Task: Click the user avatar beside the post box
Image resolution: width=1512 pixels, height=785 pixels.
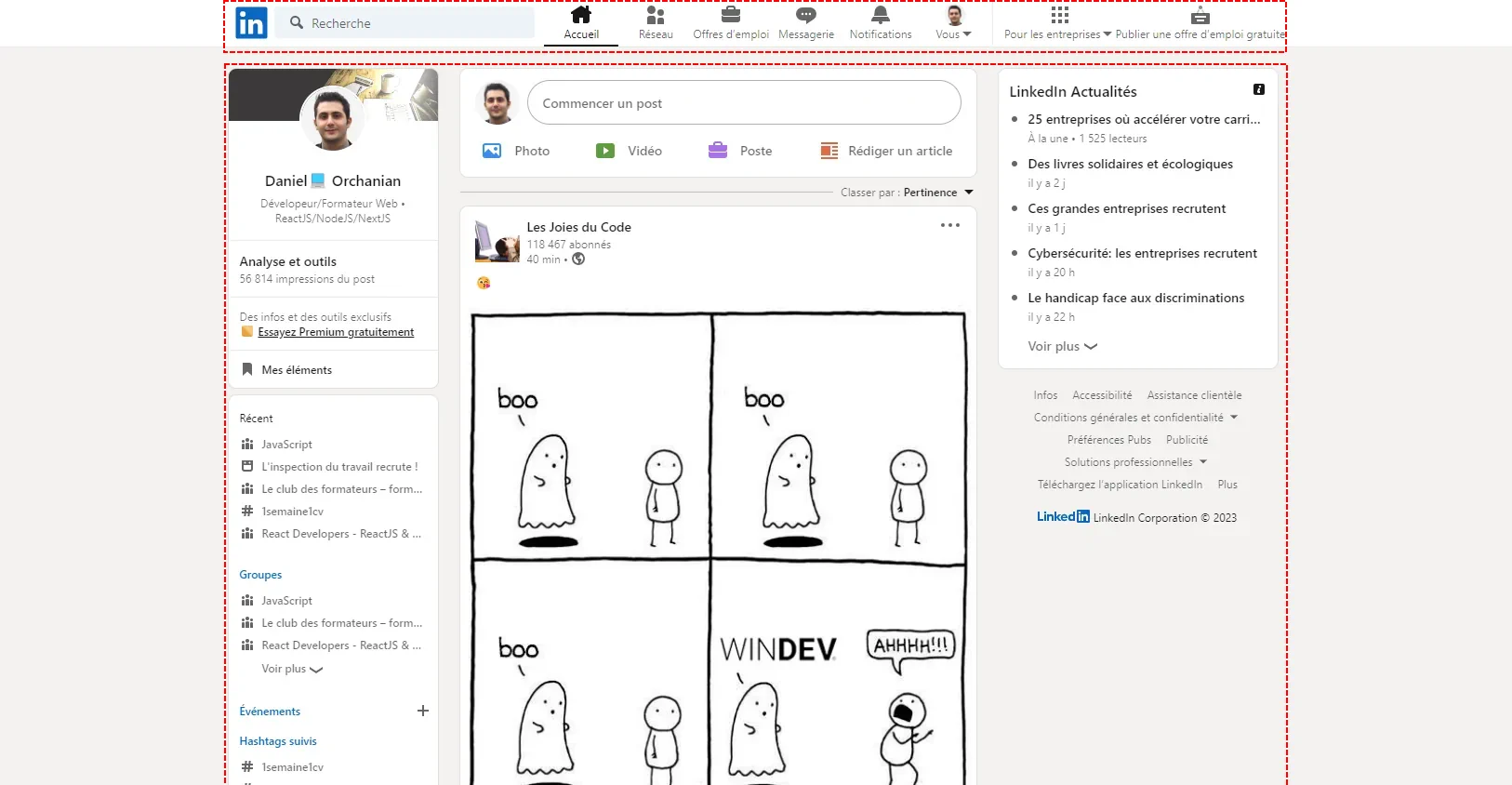Action: pyautogui.click(x=497, y=102)
